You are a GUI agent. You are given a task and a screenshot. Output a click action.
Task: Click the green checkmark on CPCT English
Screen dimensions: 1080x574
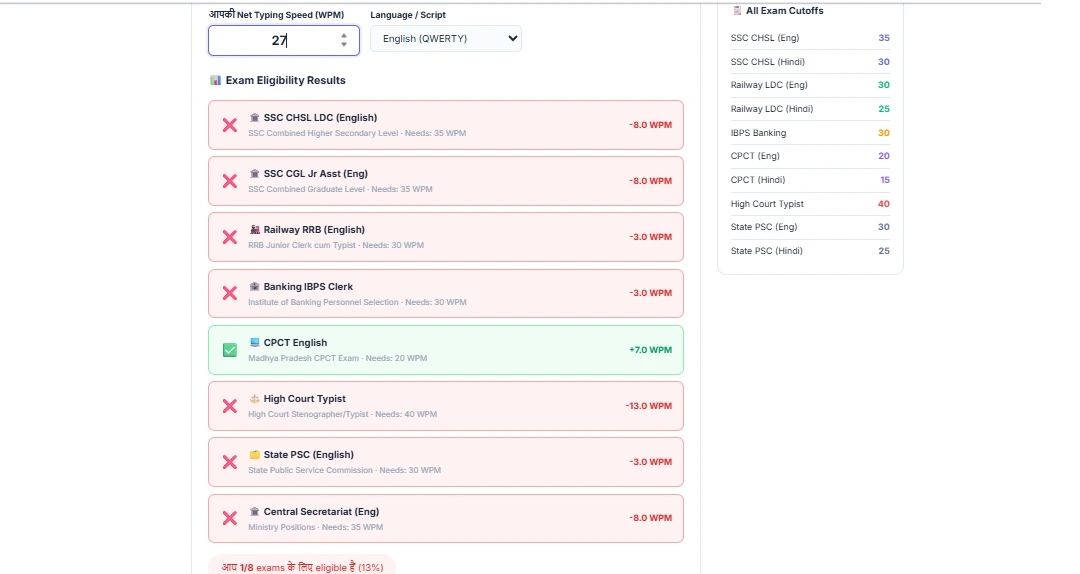[x=229, y=350]
